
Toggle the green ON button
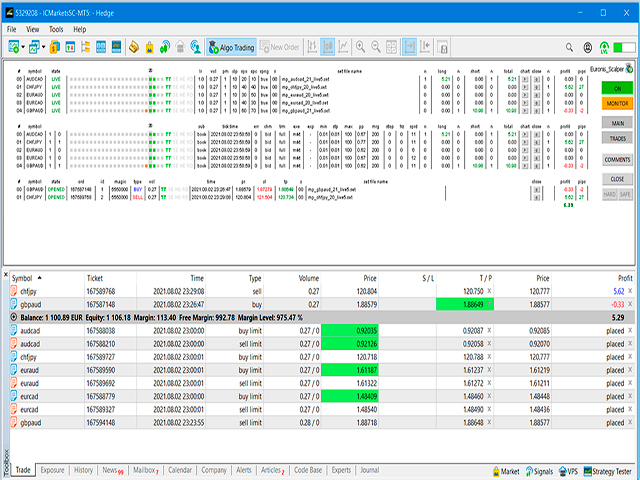click(617, 88)
